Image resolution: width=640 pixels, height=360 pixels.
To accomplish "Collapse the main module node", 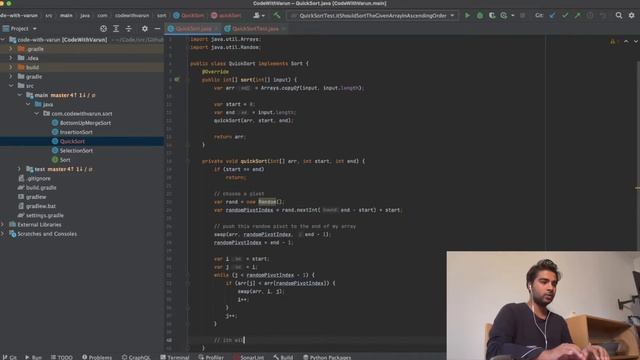I will (x=19, y=95).
